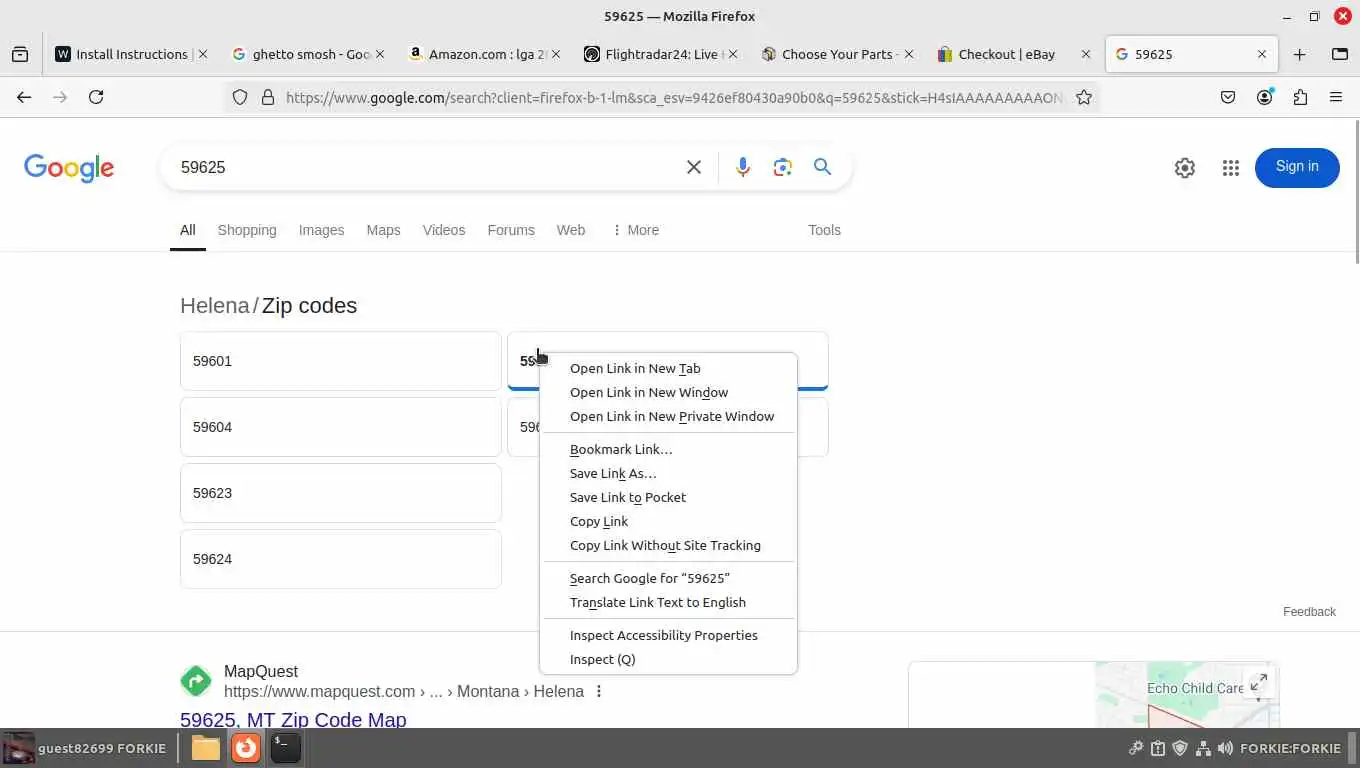This screenshot has width=1360, height=768.
Task: Open the Firefox View icon at tab strip start
Action: coord(20,54)
